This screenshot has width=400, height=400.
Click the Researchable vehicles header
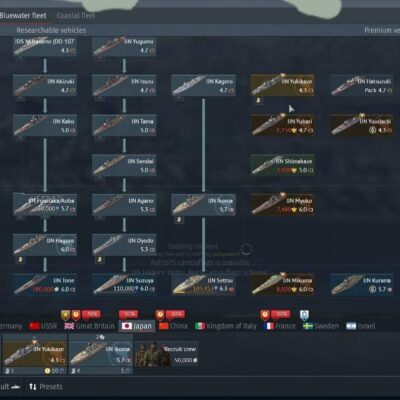pos(51,30)
